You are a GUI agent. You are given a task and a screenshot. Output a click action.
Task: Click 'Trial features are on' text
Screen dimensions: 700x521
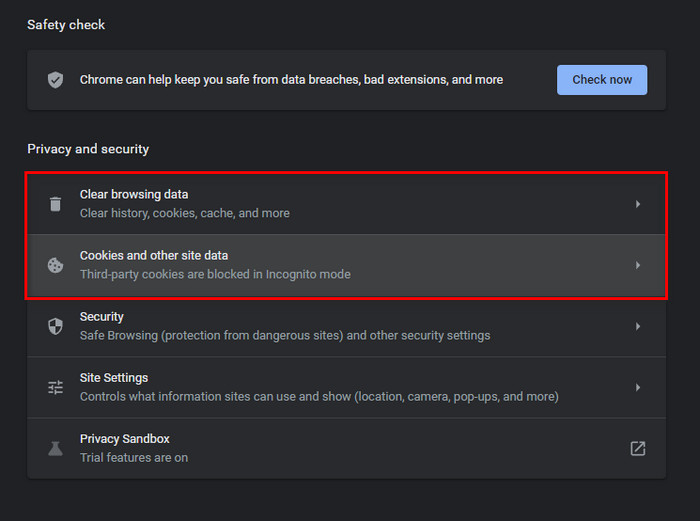click(x=134, y=458)
